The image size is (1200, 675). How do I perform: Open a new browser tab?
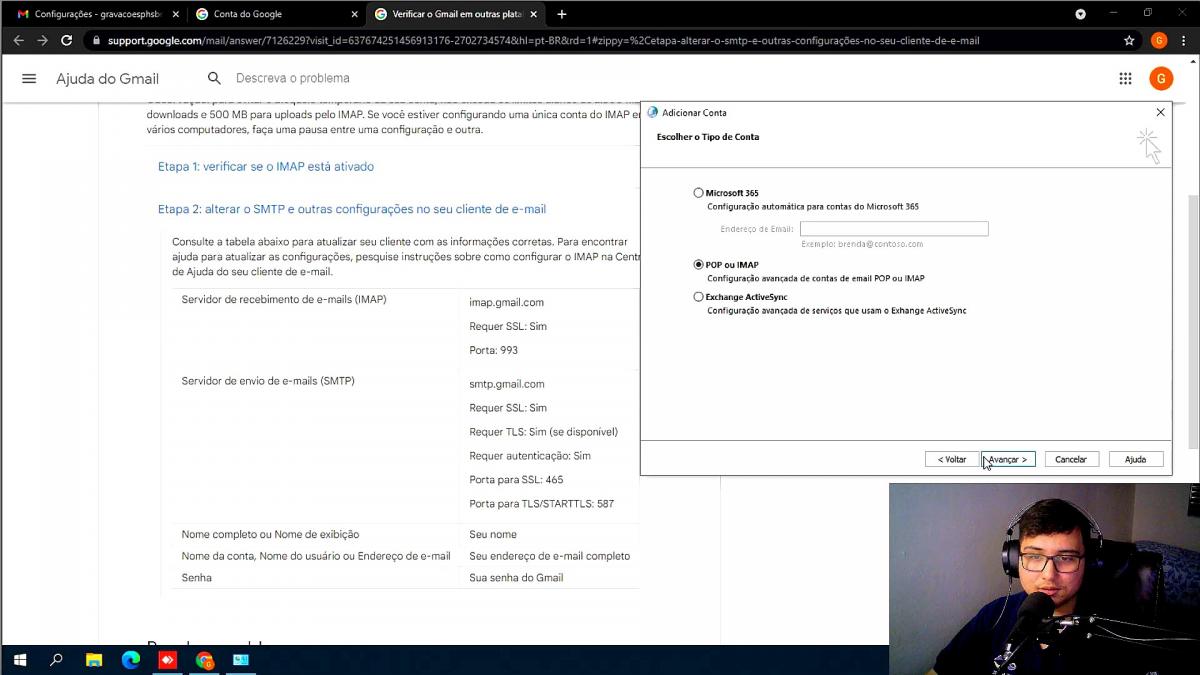tap(562, 14)
